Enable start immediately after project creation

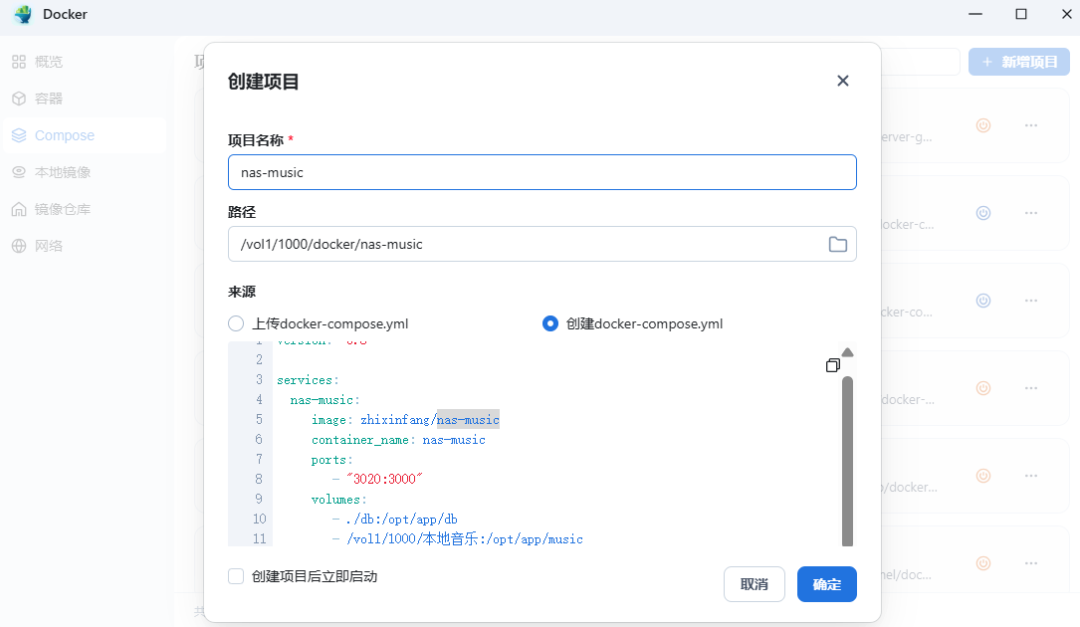(236, 577)
